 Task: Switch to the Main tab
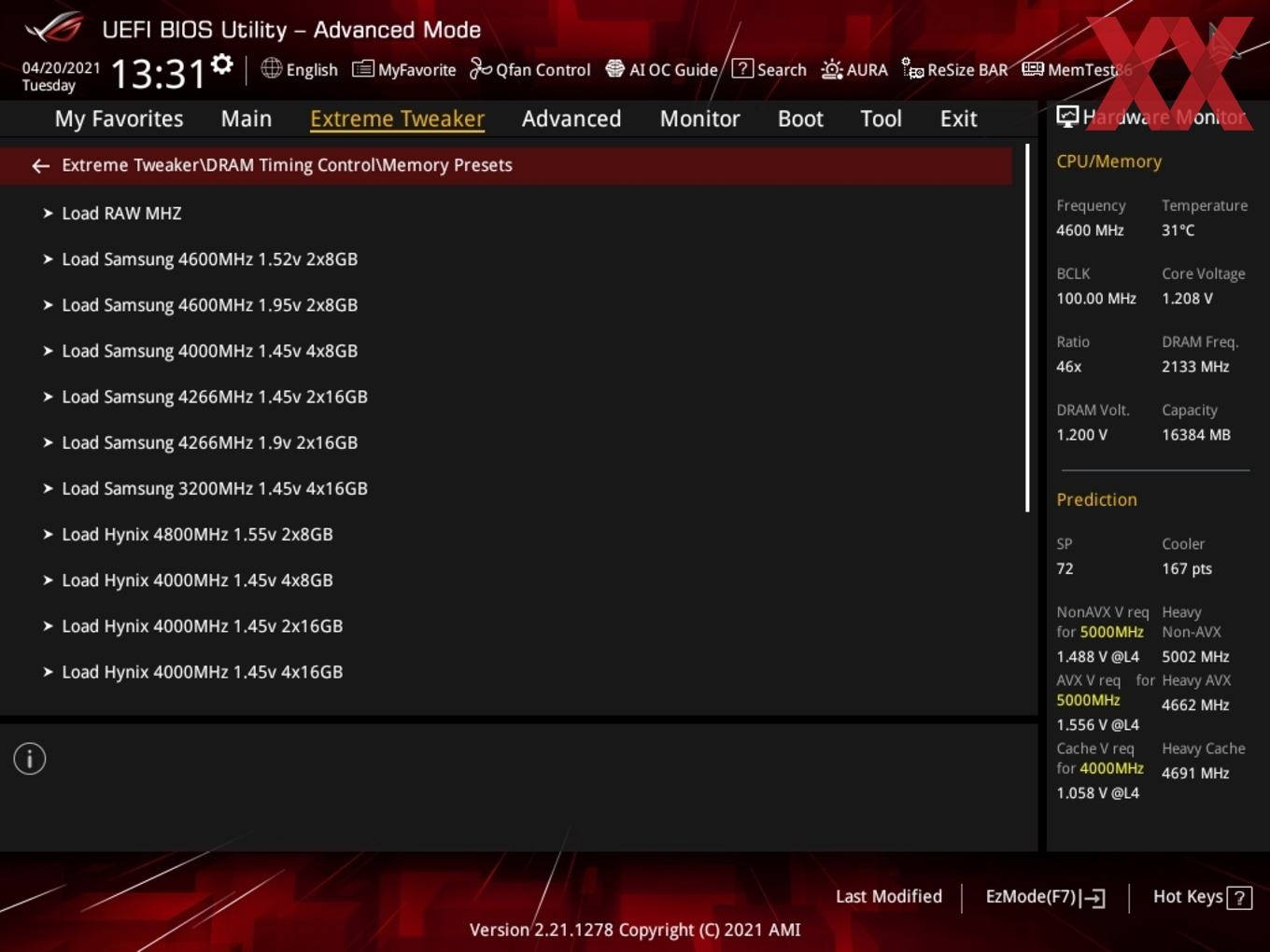pyautogui.click(x=247, y=119)
